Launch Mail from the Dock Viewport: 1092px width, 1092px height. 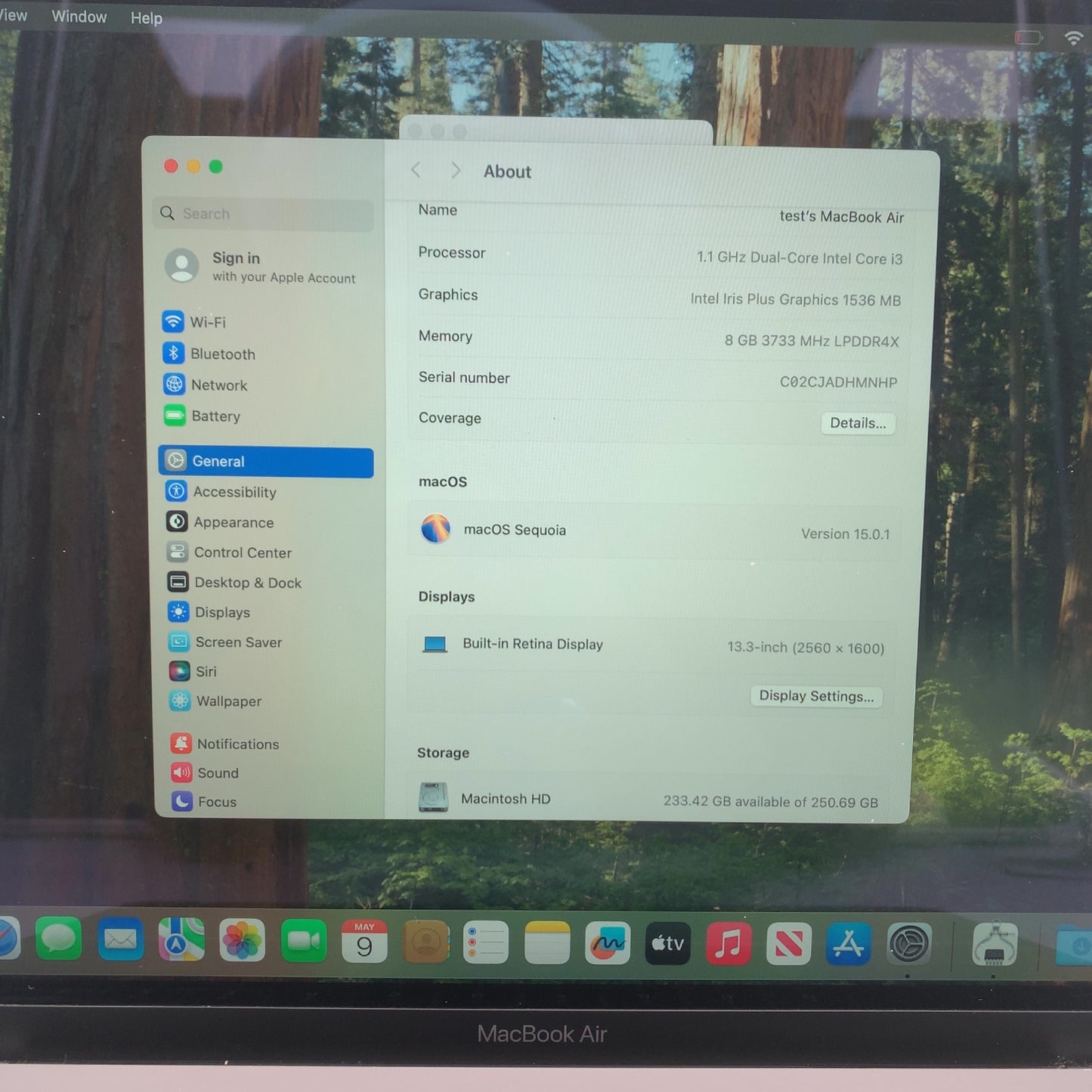point(120,940)
